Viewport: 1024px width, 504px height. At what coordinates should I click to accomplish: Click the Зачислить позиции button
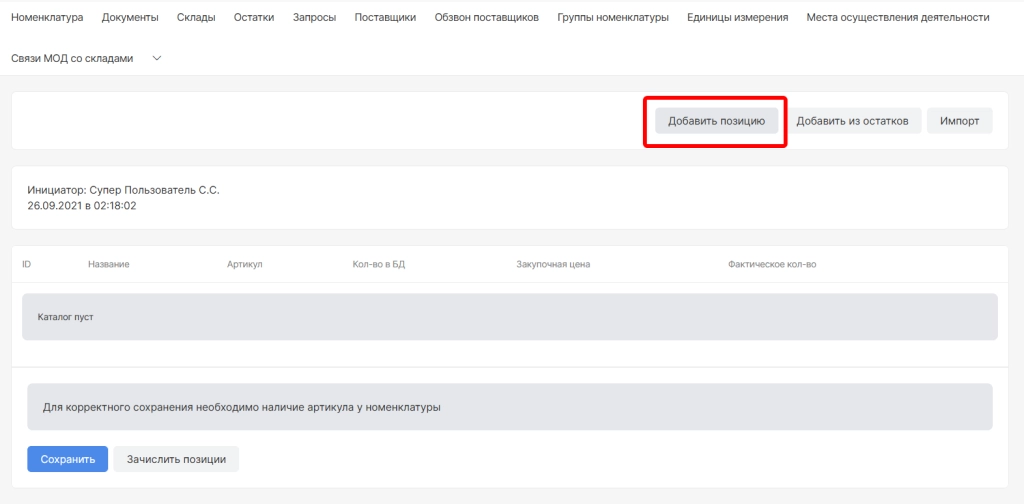coord(176,459)
